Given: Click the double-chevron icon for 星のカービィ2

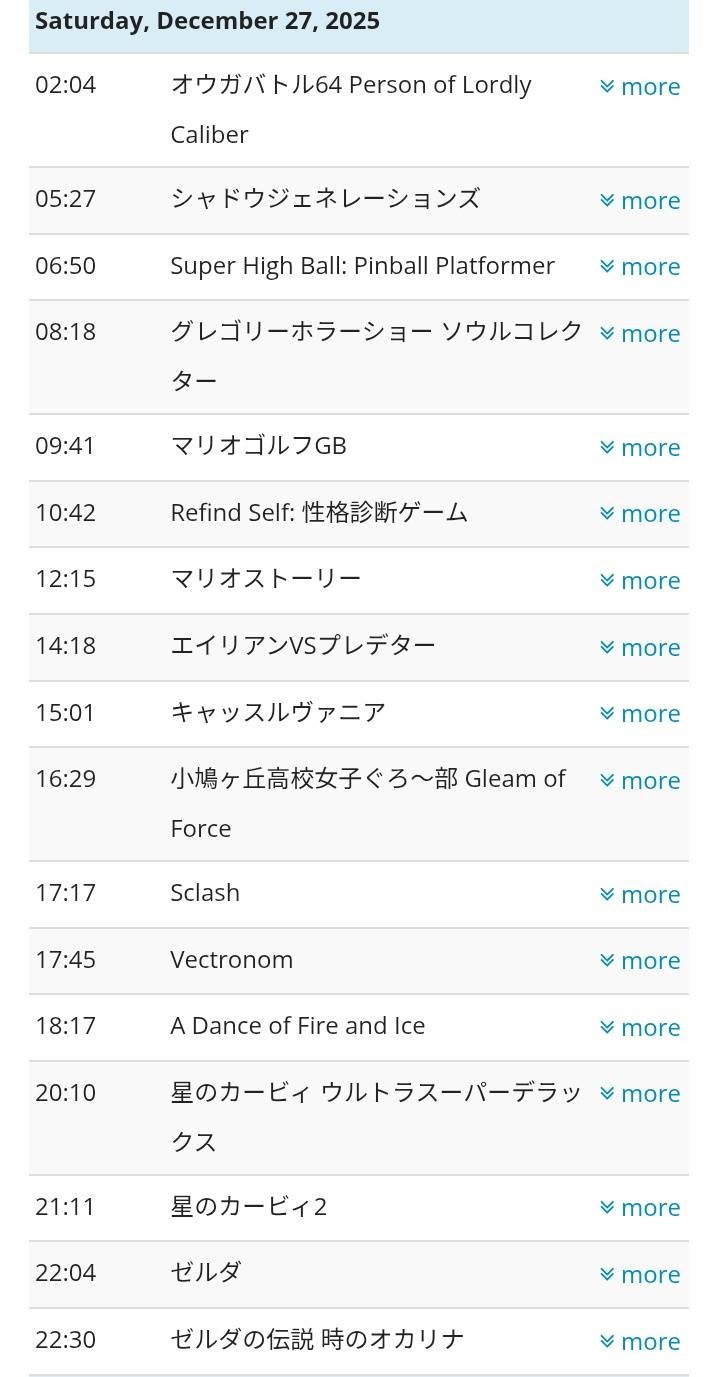Looking at the screenshot, I should click(x=607, y=1208).
